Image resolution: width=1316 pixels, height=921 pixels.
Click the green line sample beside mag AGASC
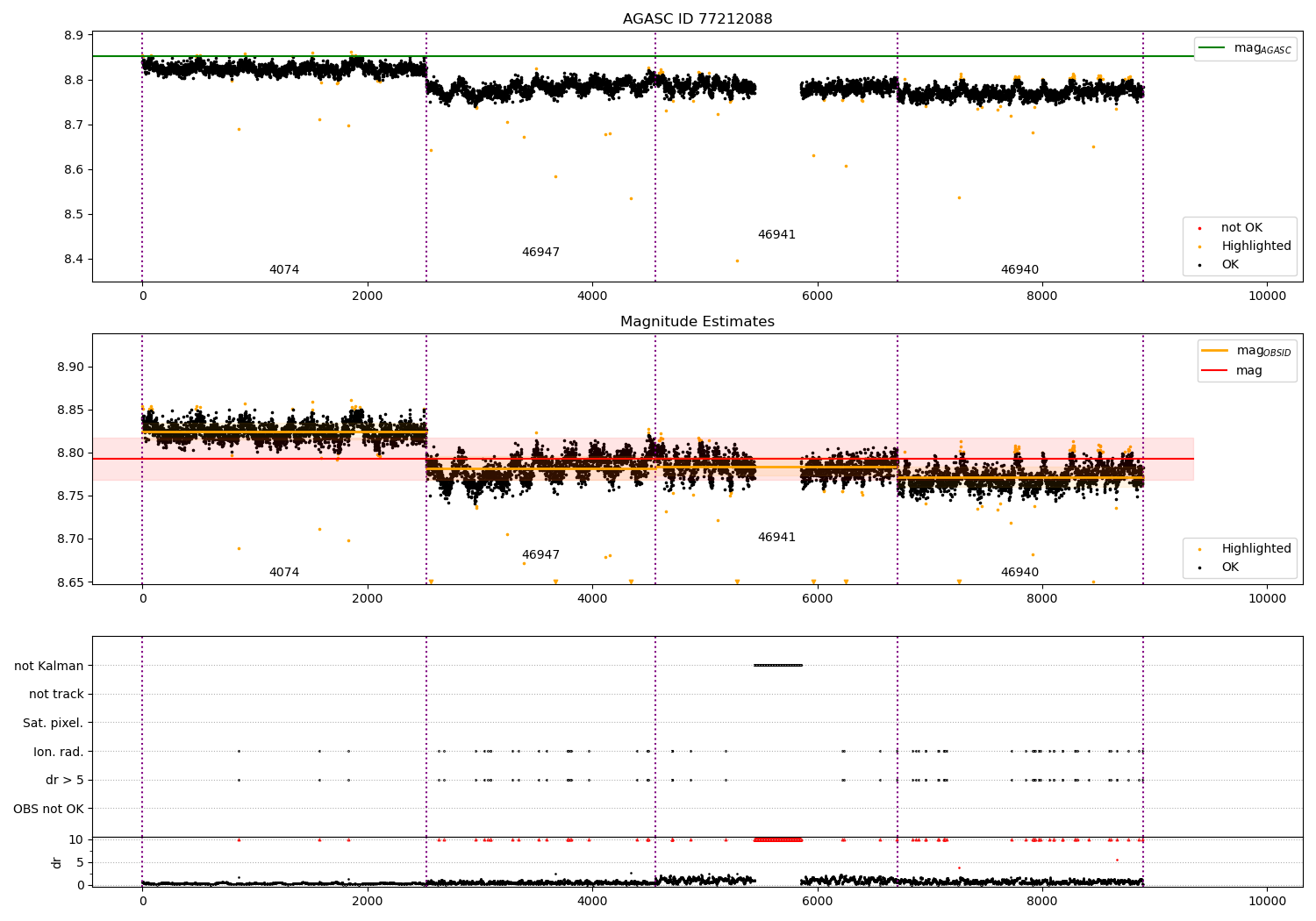(x=1212, y=48)
